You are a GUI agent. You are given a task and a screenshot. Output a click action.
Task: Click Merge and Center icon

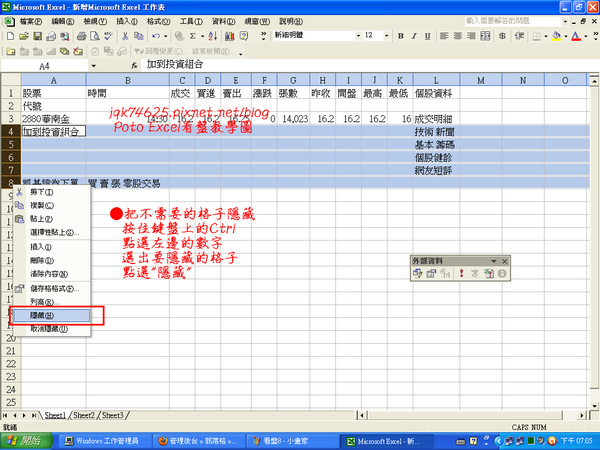coord(485,36)
